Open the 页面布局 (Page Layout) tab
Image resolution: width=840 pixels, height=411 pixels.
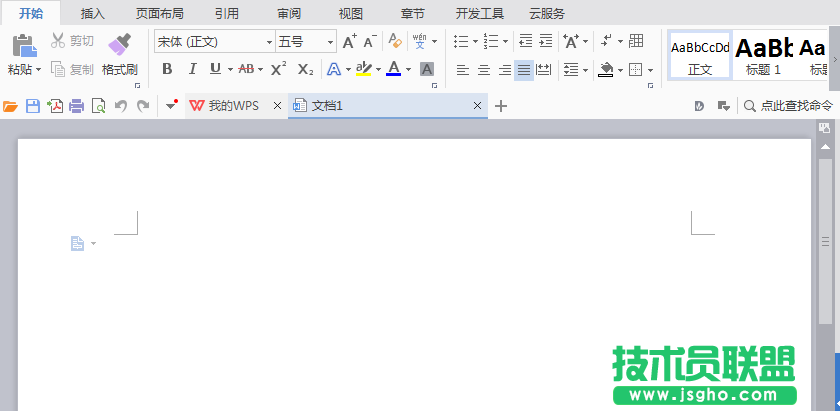[x=160, y=13]
